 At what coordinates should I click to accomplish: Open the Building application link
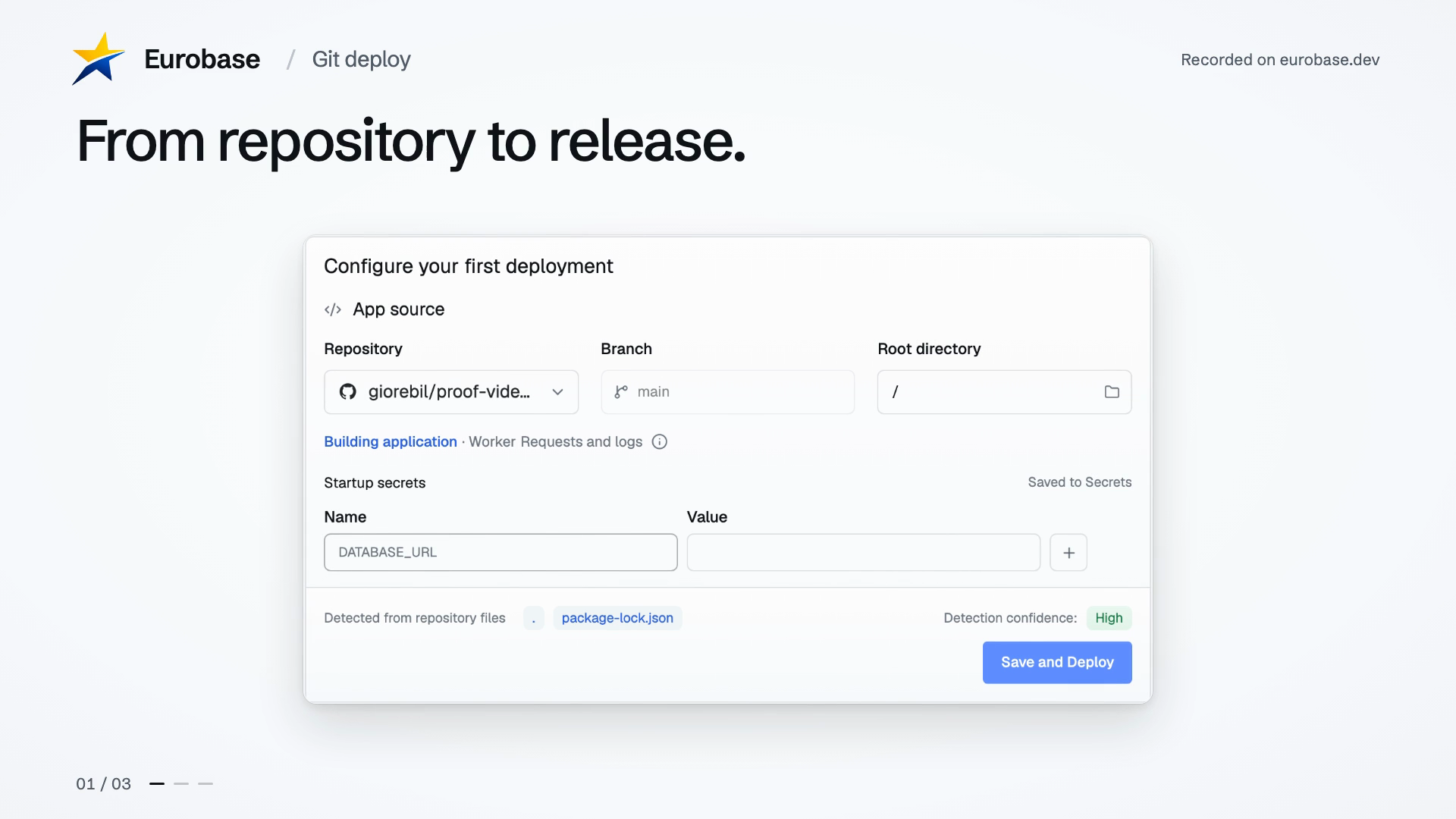point(391,441)
